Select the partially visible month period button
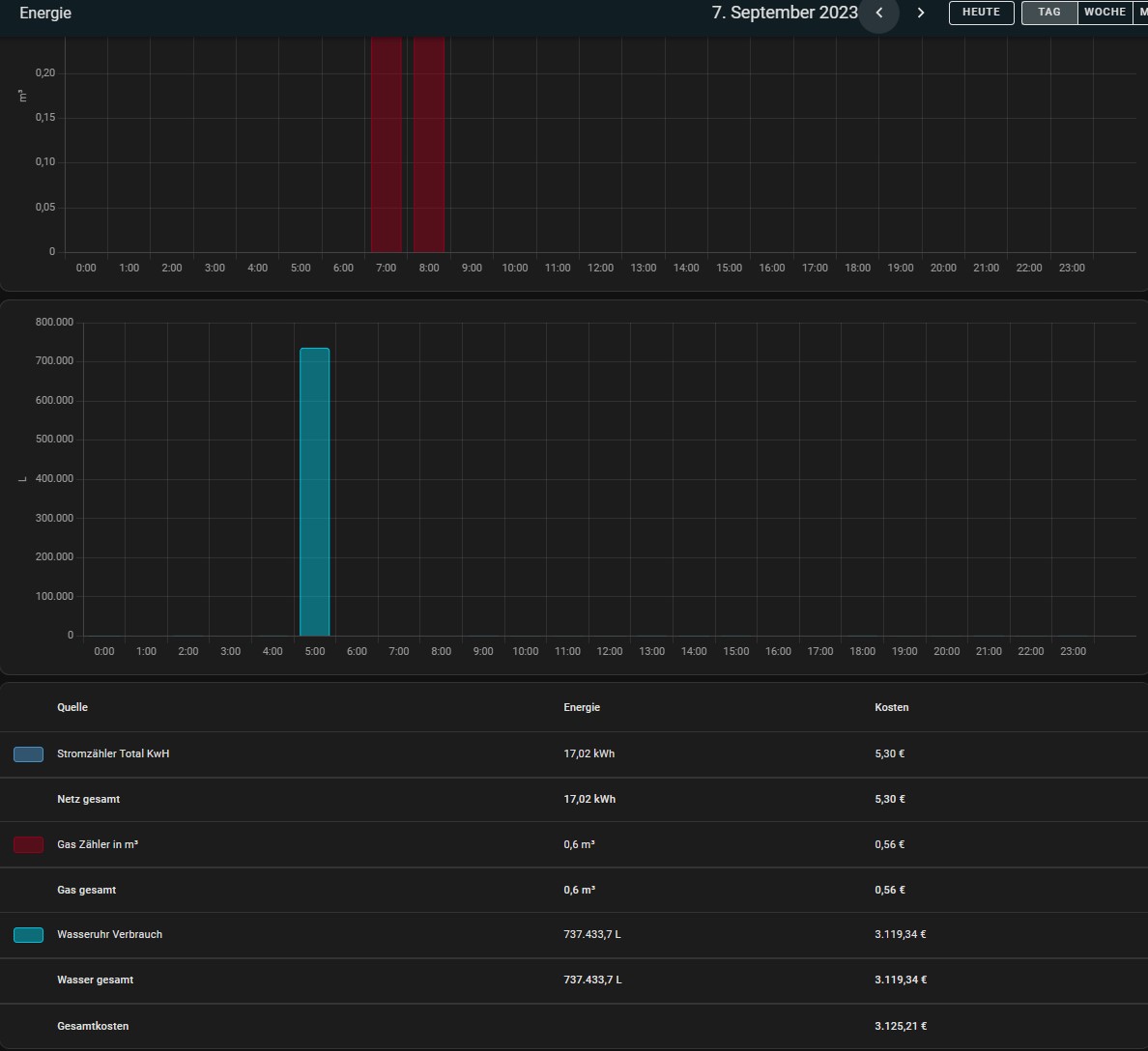 [1140, 13]
